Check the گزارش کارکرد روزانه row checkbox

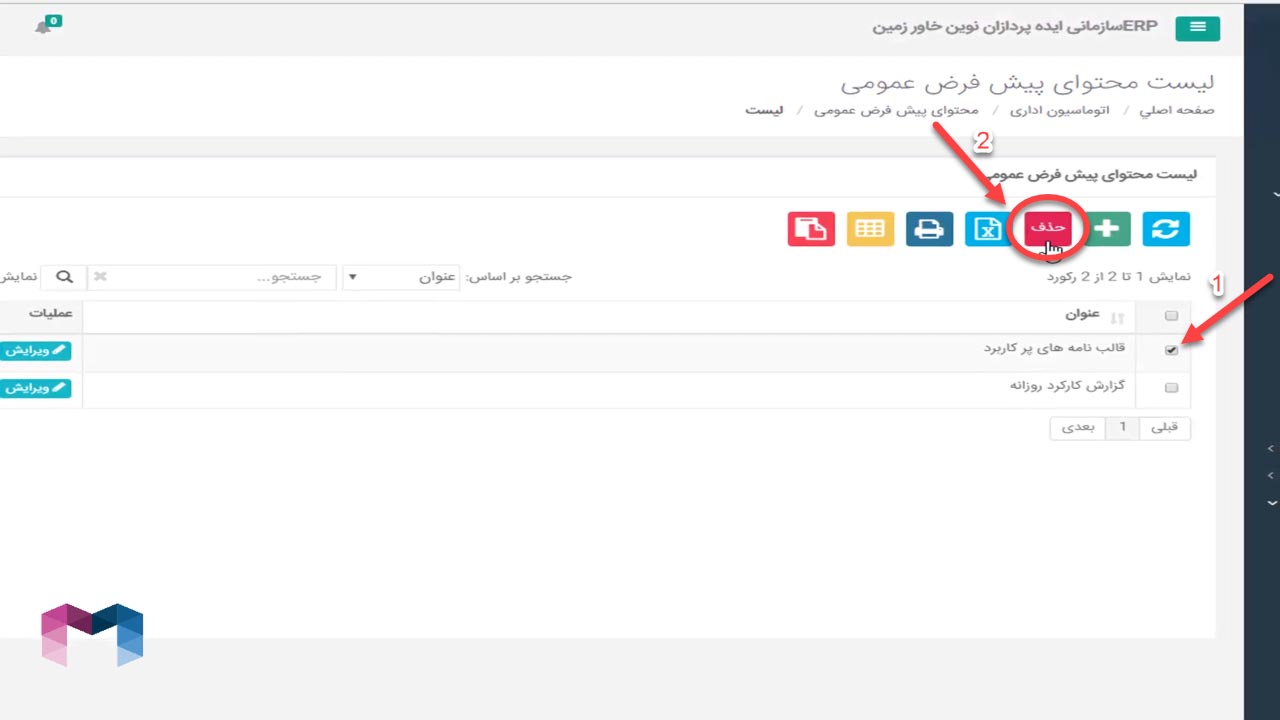[x=1172, y=388]
